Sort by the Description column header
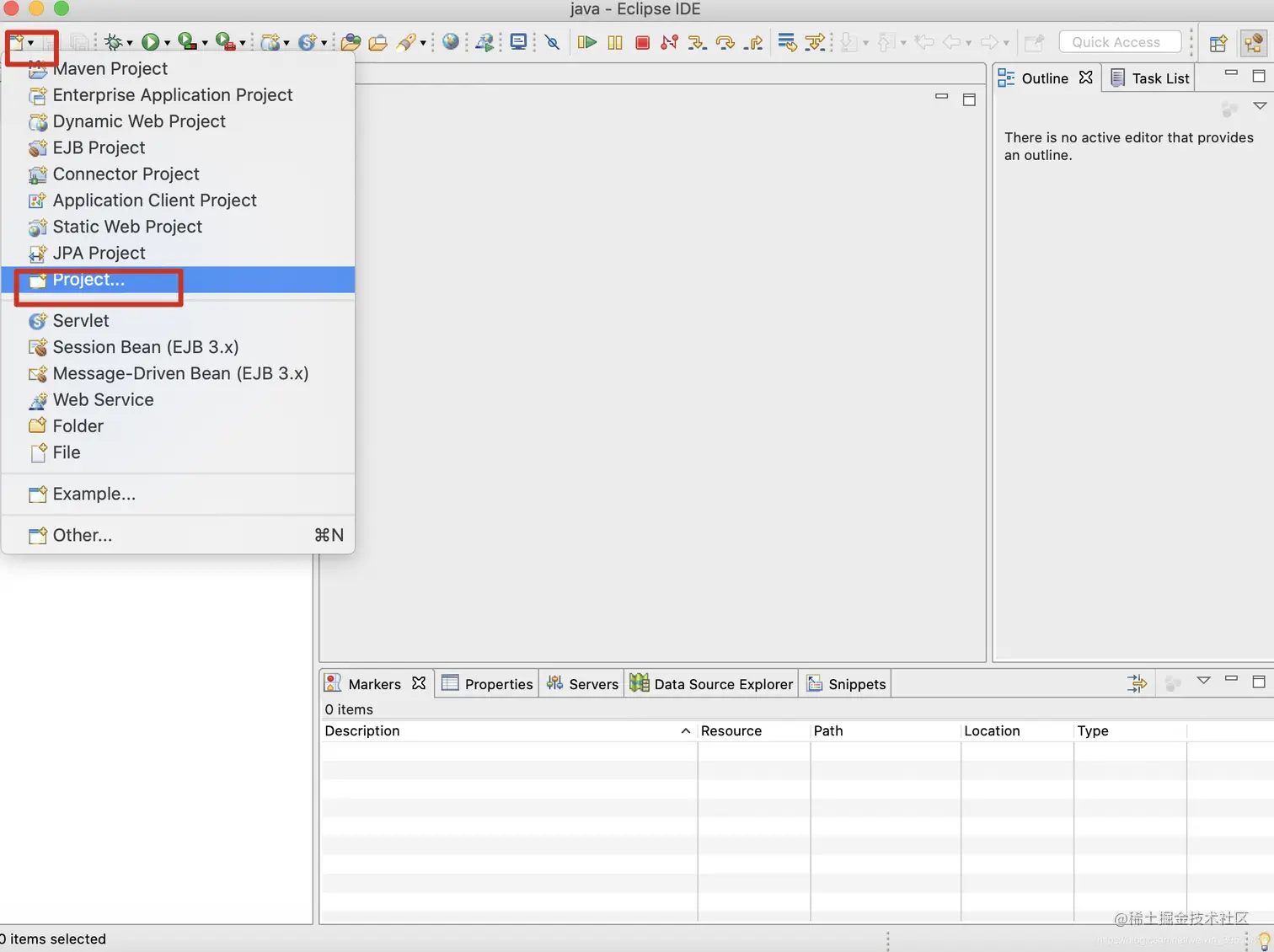The height and width of the screenshot is (952, 1274). 509,731
